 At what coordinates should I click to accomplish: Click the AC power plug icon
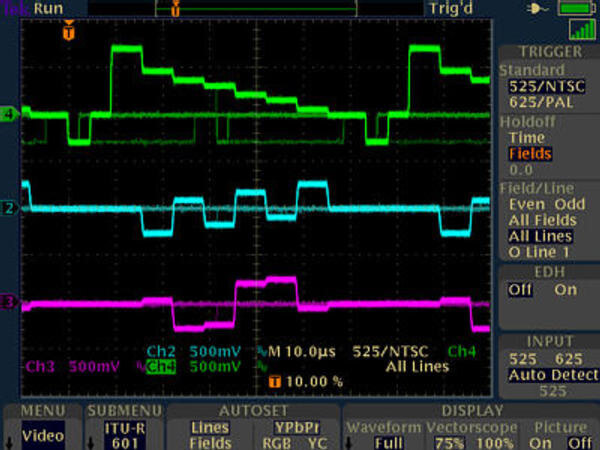click(537, 8)
